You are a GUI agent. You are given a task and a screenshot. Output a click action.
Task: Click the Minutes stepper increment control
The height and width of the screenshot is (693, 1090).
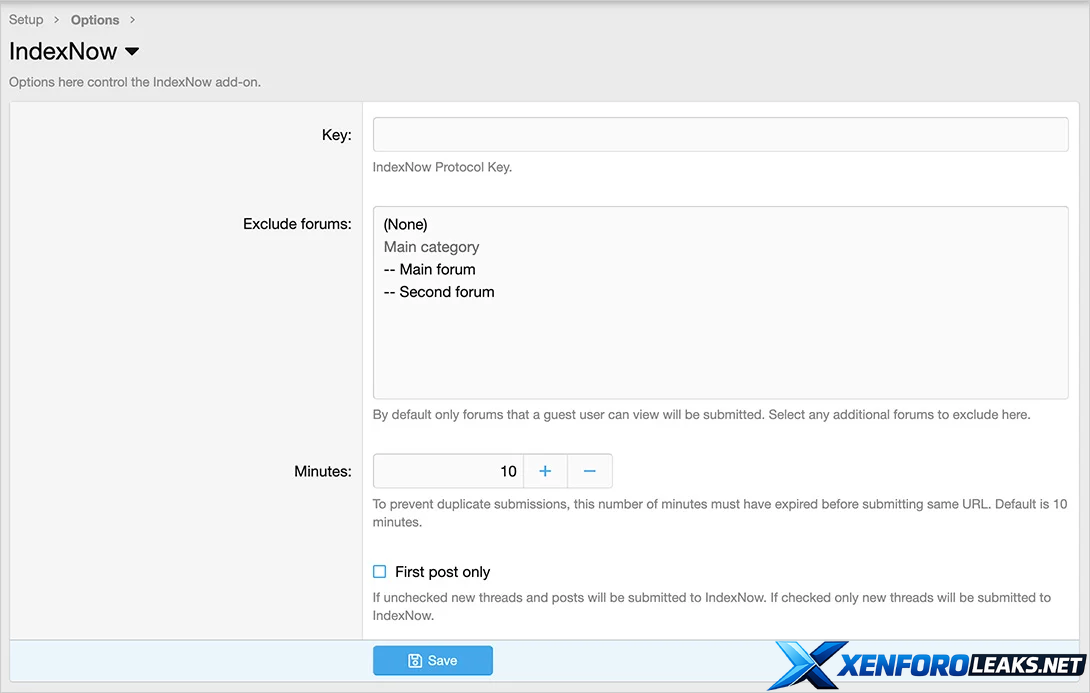point(545,470)
